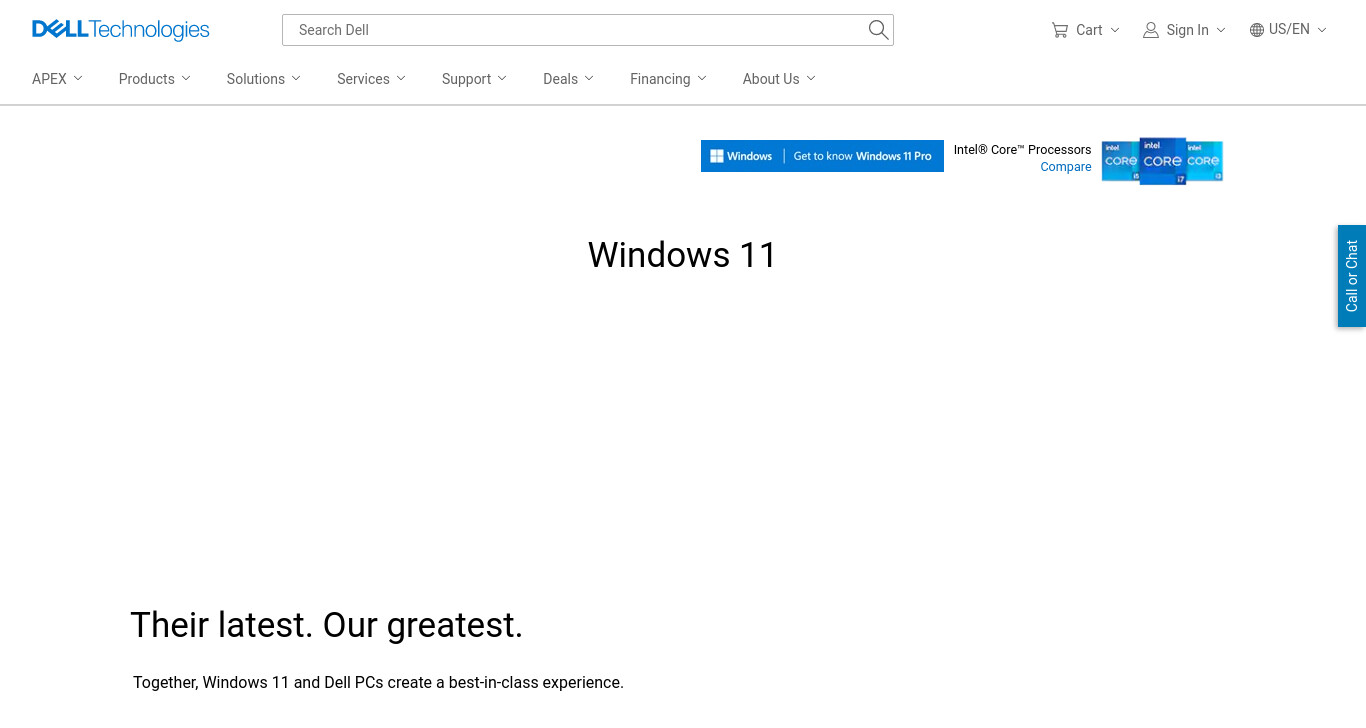Image resolution: width=1366 pixels, height=728 pixels.
Task: Click the shopping cart icon
Action: [x=1060, y=30]
